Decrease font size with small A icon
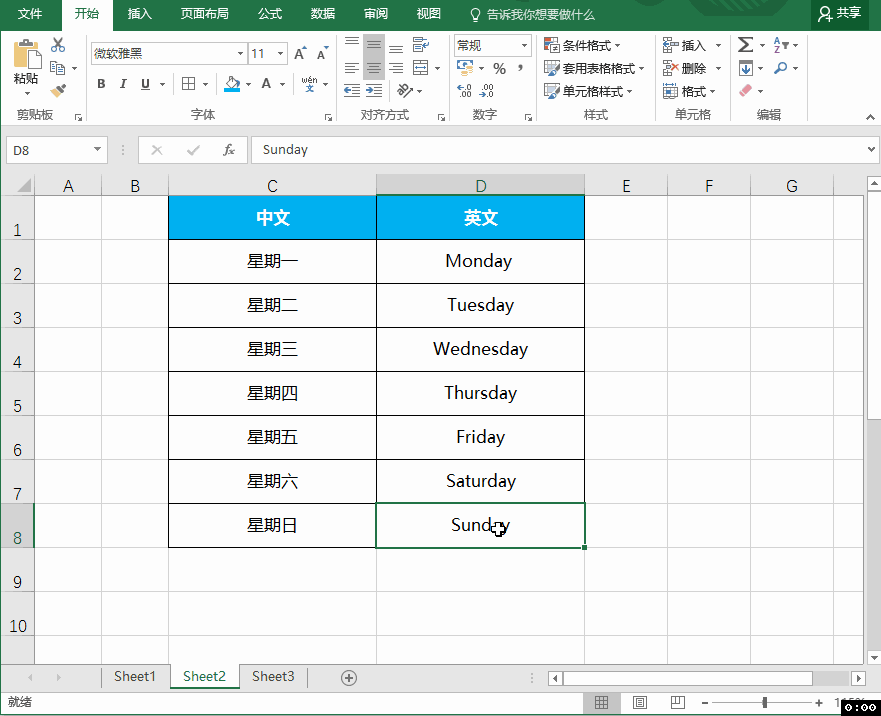The image size is (881, 716). point(323,53)
